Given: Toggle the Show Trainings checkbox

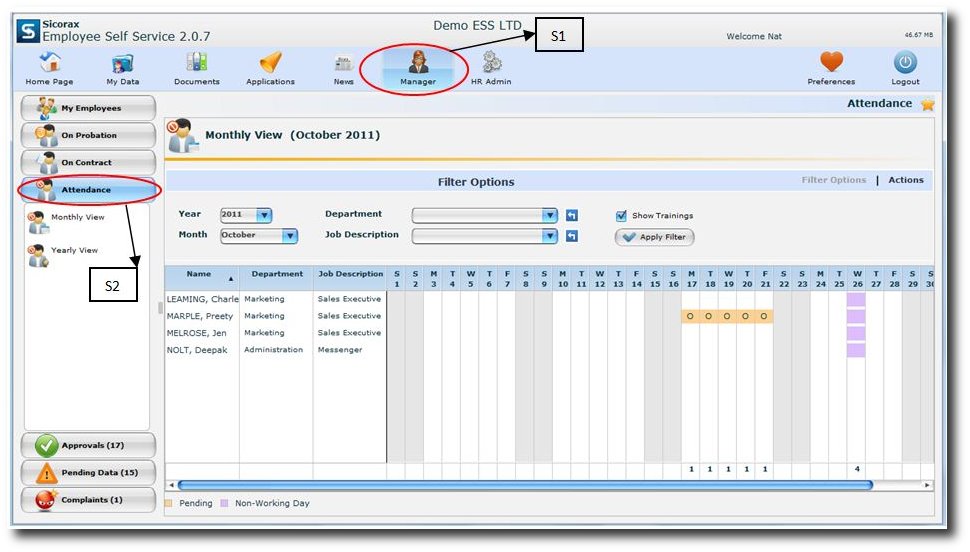Looking at the screenshot, I should tap(621, 215).
